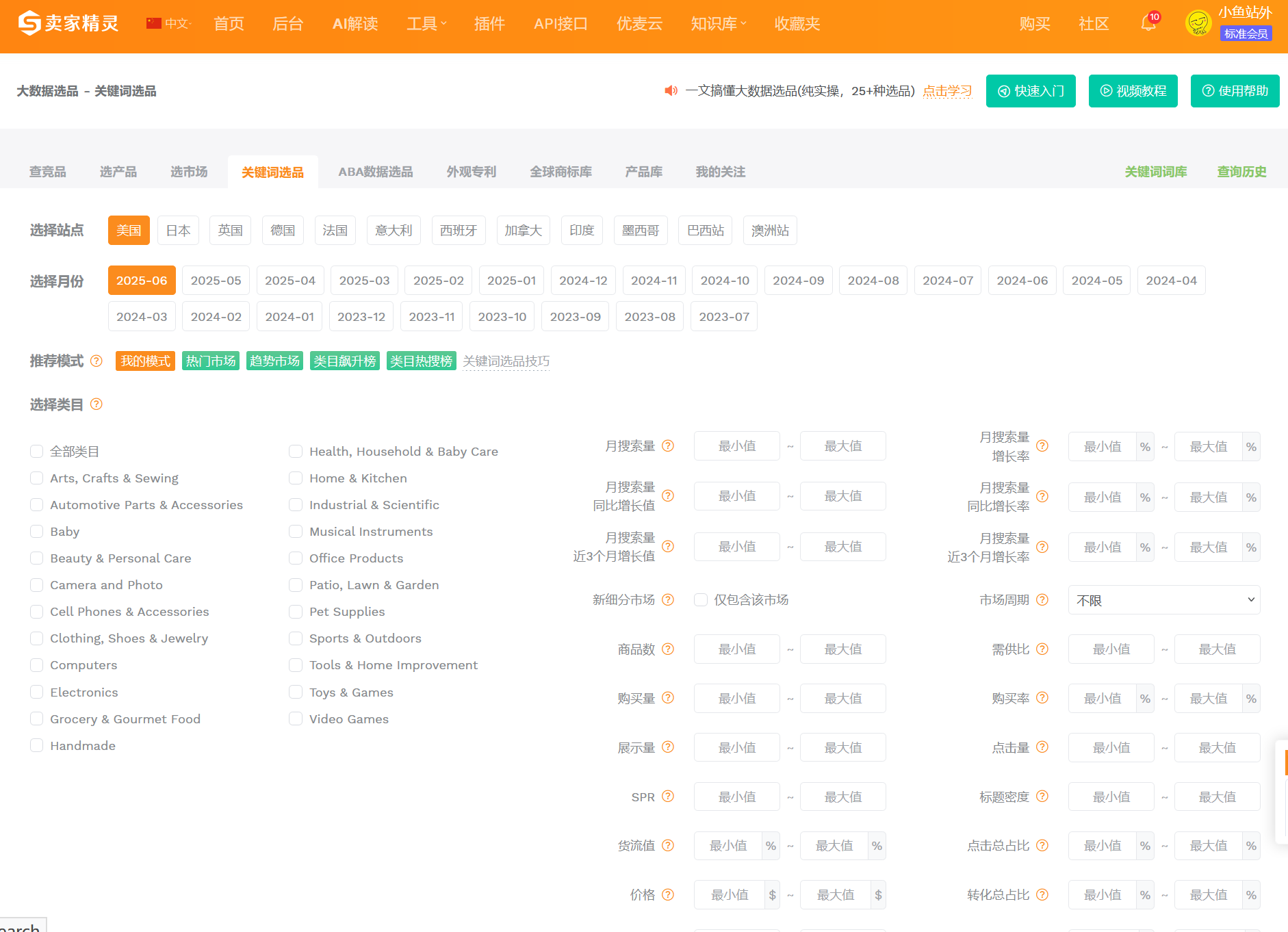Click the 视频教程 button

(1133, 91)
